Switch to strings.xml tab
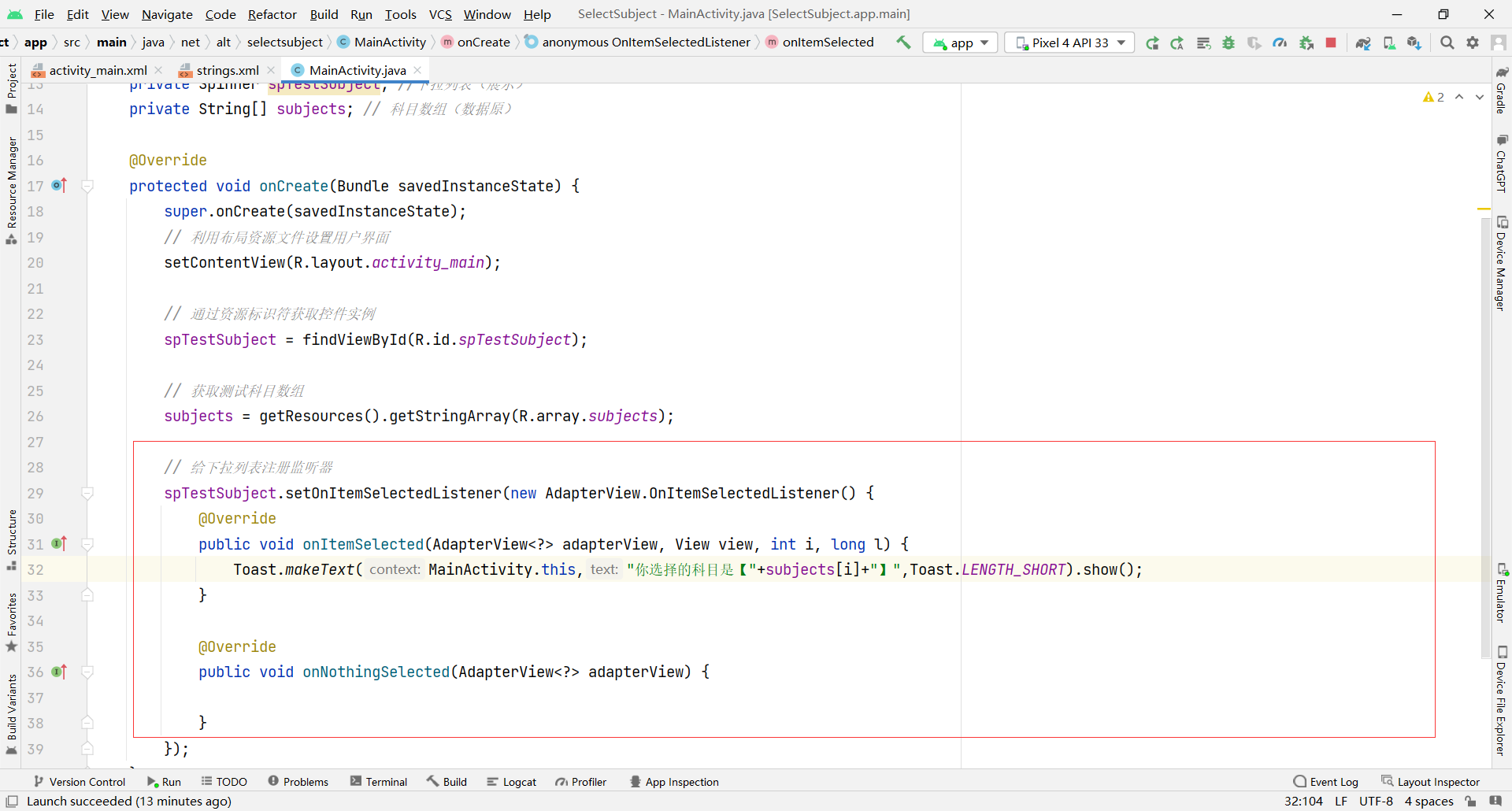This screenshot has height=811, width=1512. pos(228,70)
